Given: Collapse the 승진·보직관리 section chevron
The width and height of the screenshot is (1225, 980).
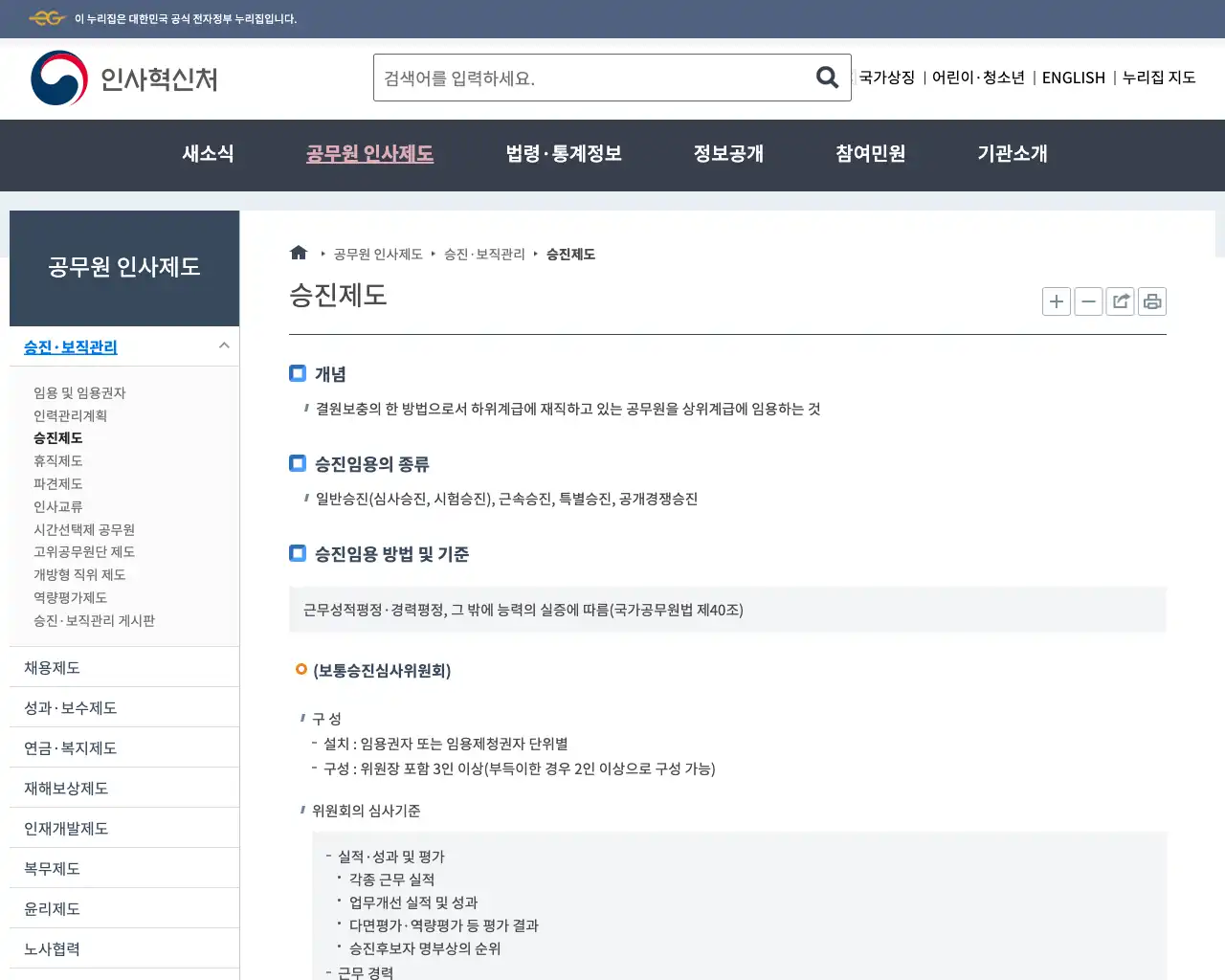Looking at the screenshot, I should tap(224, 345).
